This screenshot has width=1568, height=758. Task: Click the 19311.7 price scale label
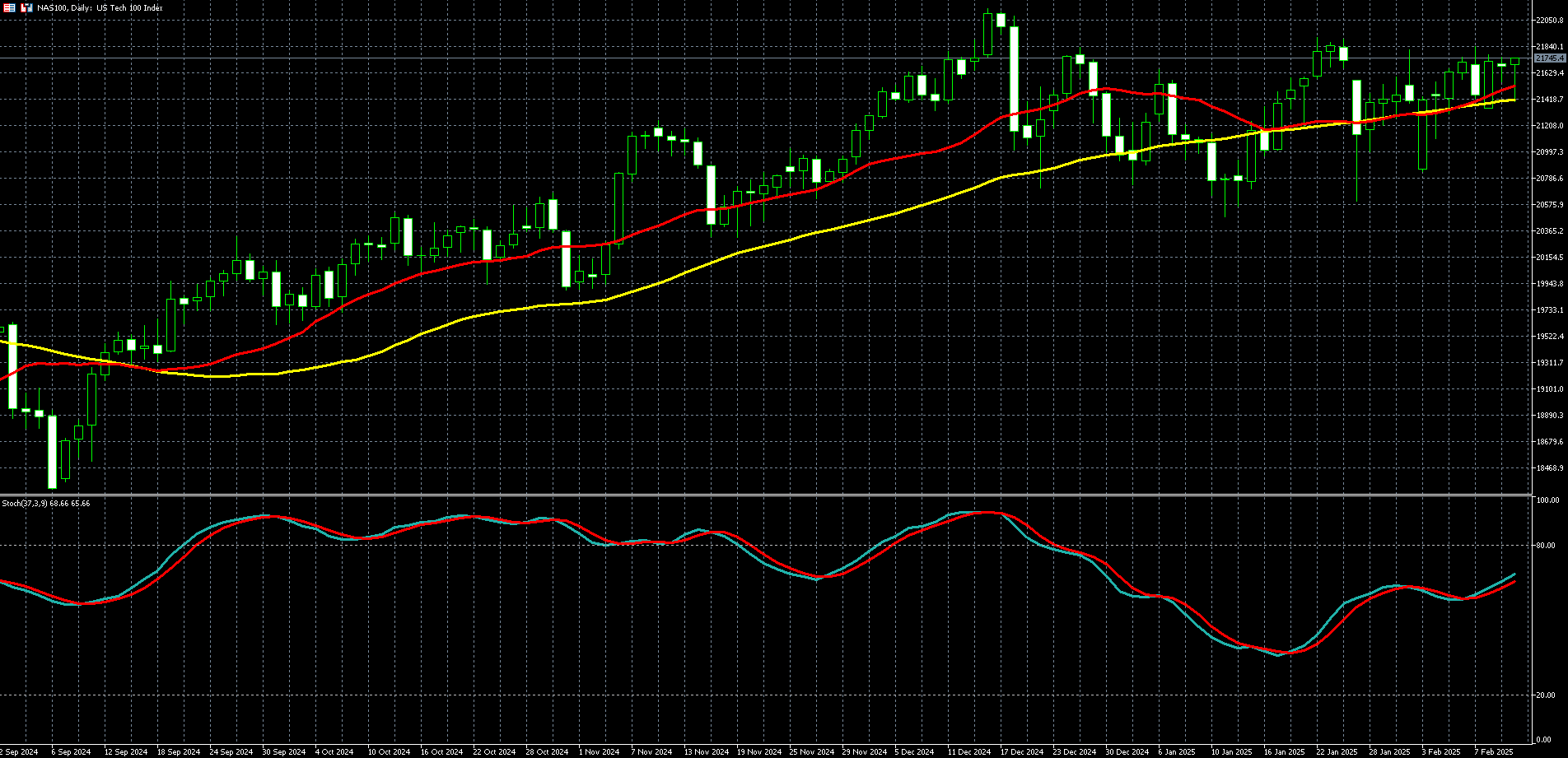click(1550, 363)
